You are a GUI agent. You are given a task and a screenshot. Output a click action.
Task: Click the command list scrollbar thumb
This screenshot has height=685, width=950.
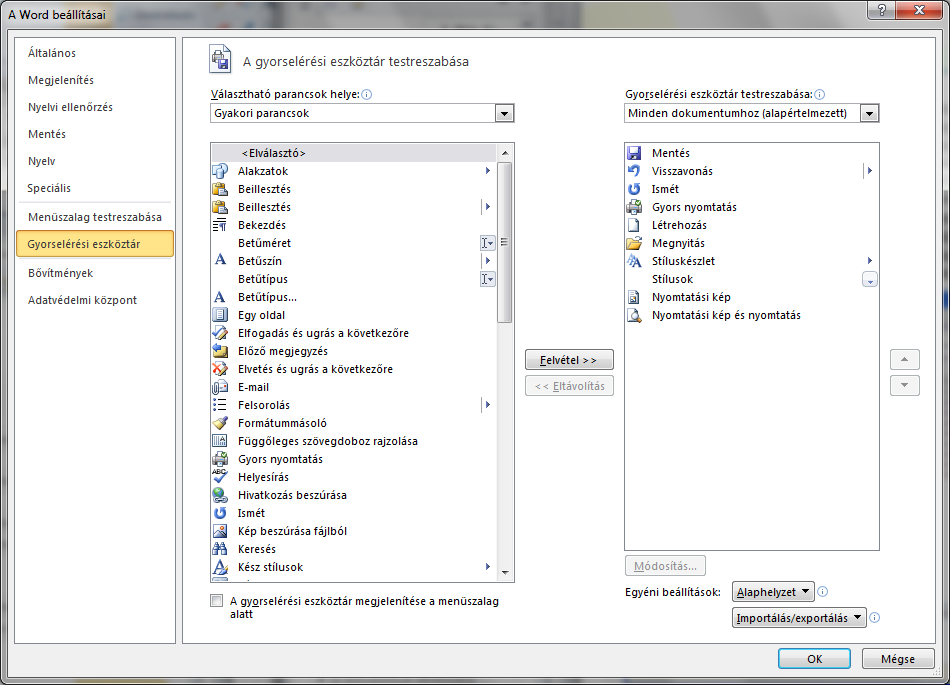coord(504,242)
